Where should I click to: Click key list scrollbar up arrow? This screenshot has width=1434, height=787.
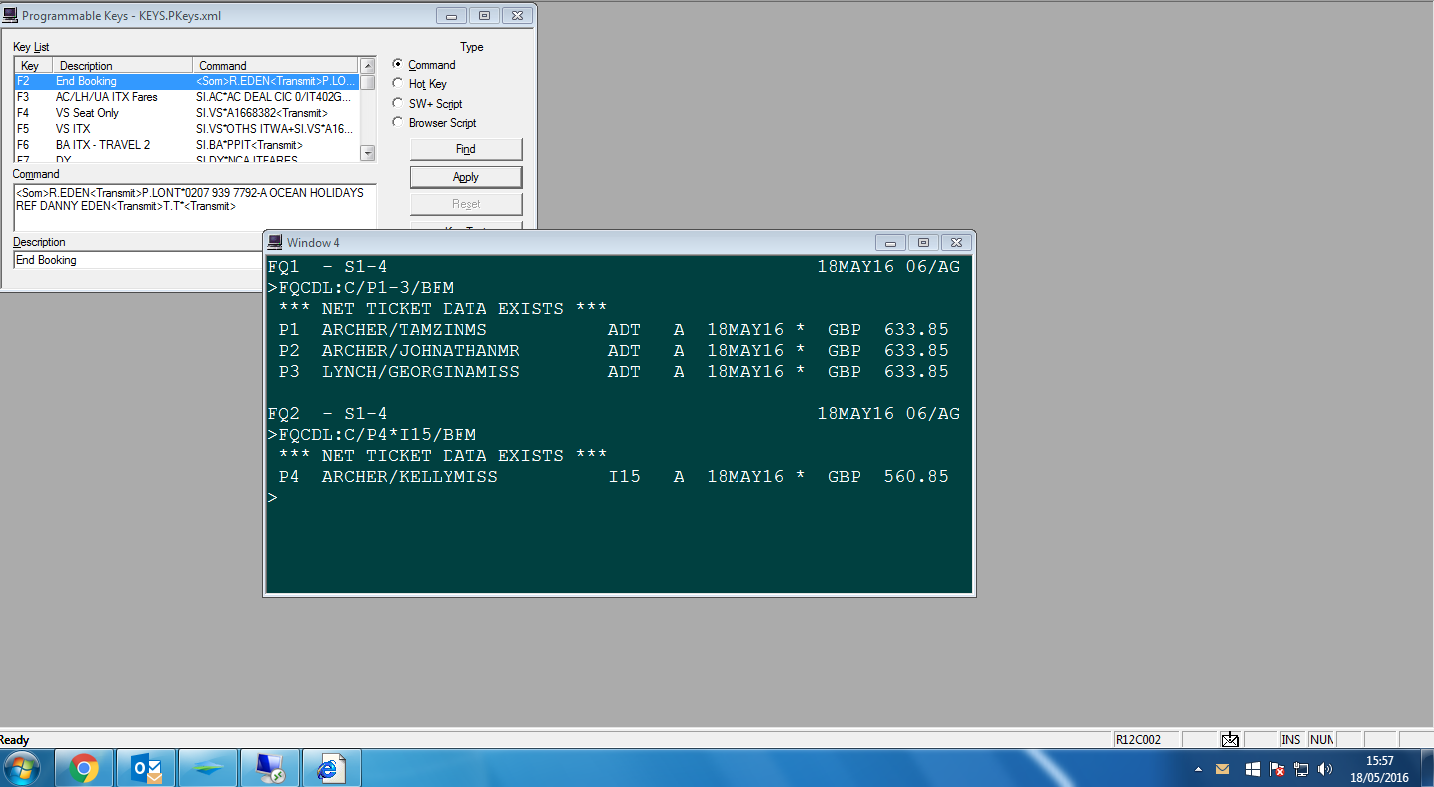367,66
